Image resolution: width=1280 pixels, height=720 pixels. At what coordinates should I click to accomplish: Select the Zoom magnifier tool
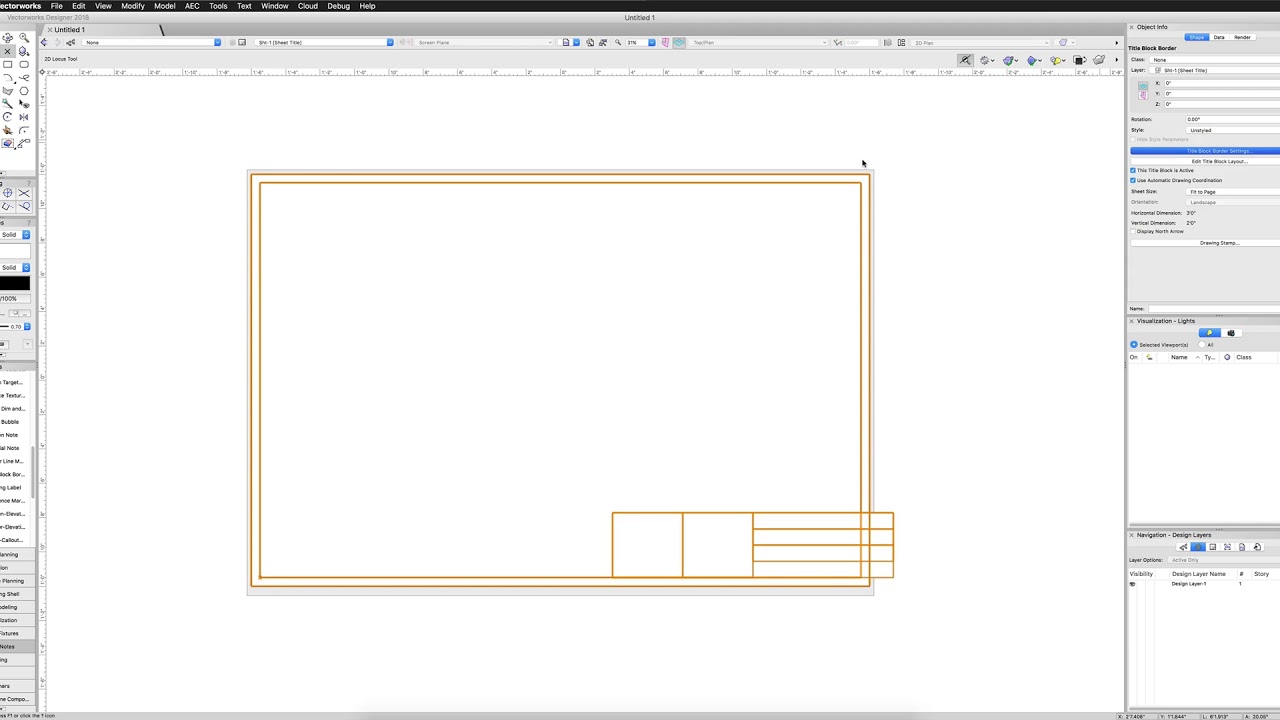point(24,37)
